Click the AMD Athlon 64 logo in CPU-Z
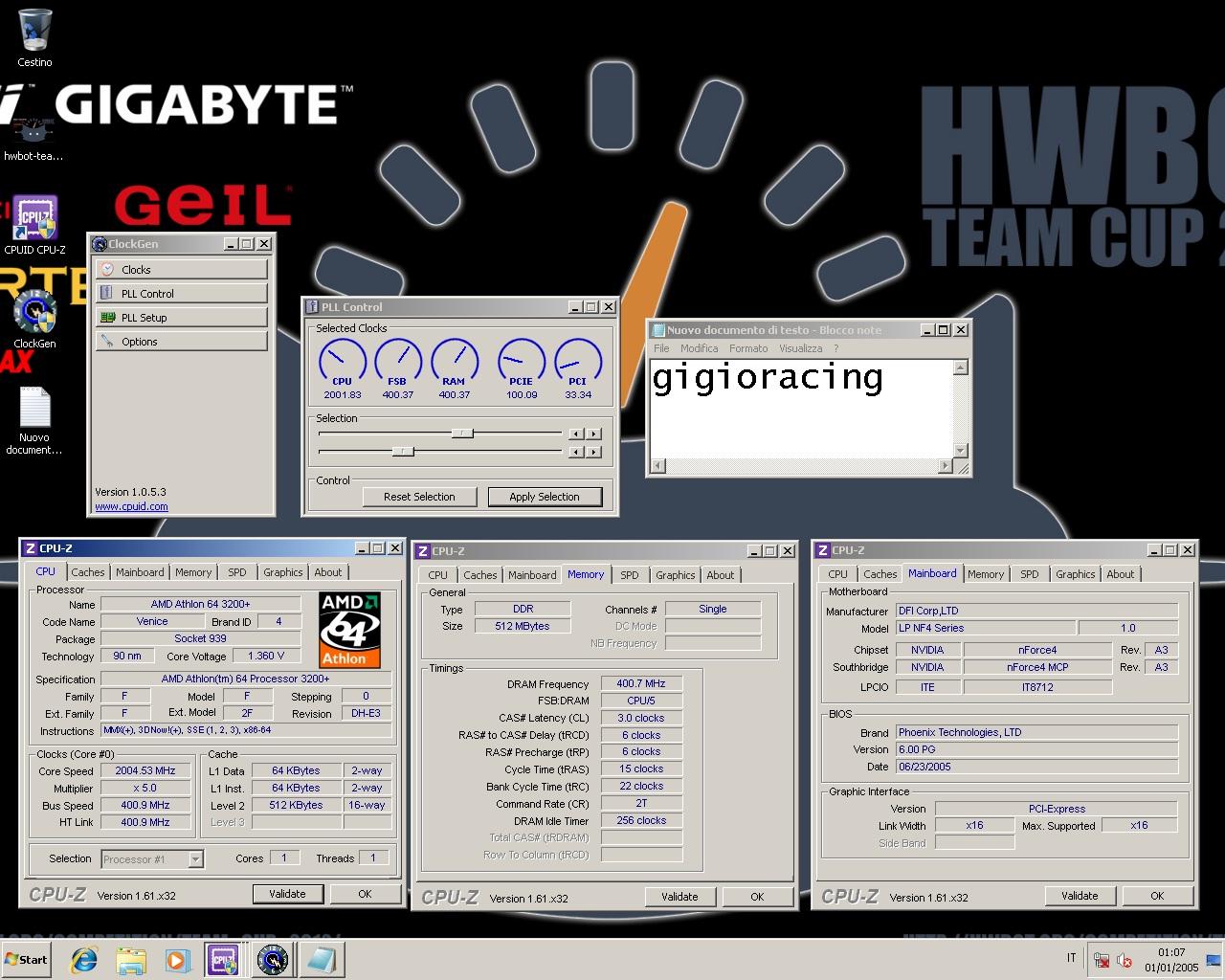 point(350,630)
